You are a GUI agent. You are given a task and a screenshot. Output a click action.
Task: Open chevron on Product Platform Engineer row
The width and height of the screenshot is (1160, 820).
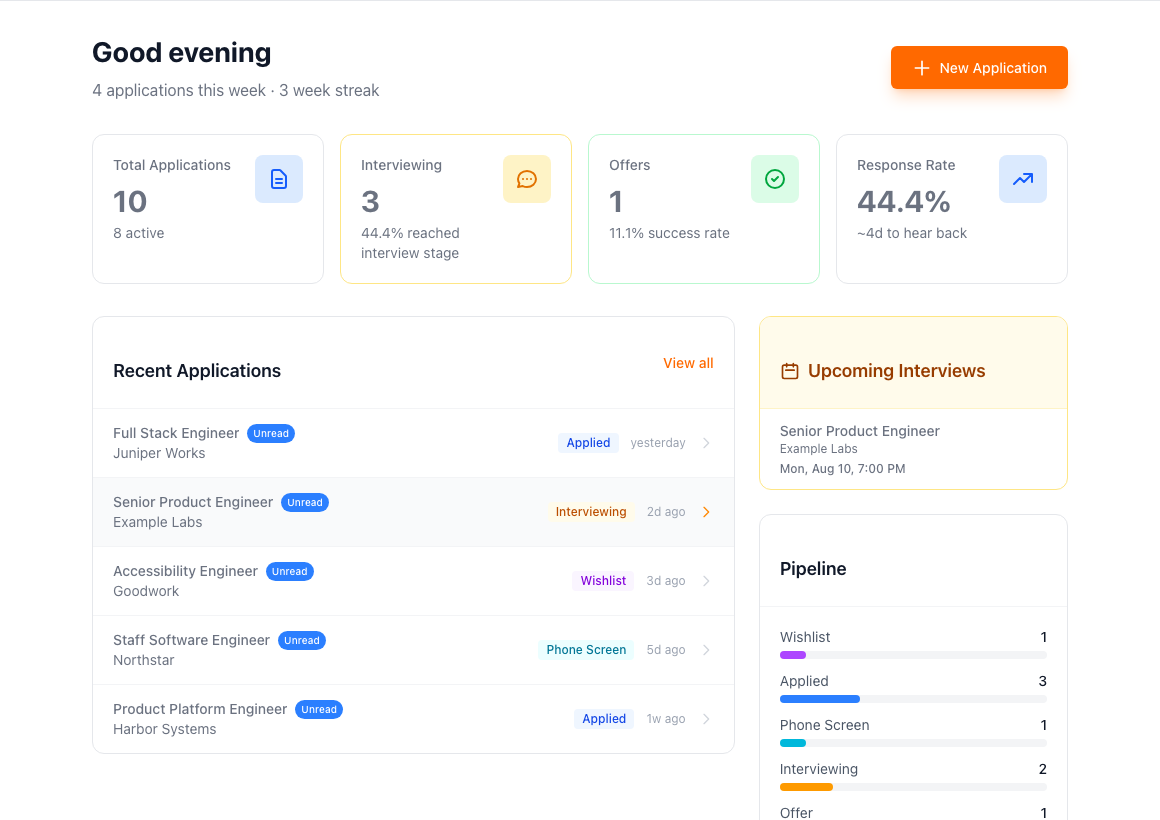tap(707, 719)
